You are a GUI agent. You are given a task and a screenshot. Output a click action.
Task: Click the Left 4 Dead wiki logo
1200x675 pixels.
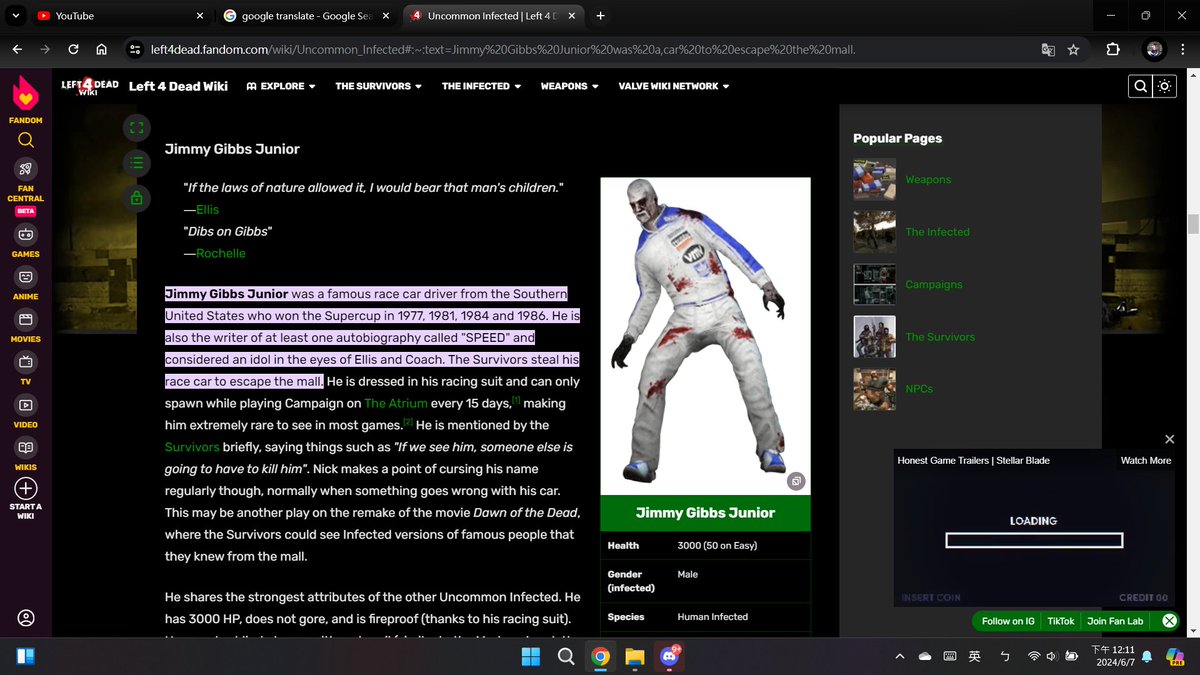[90, 86]
